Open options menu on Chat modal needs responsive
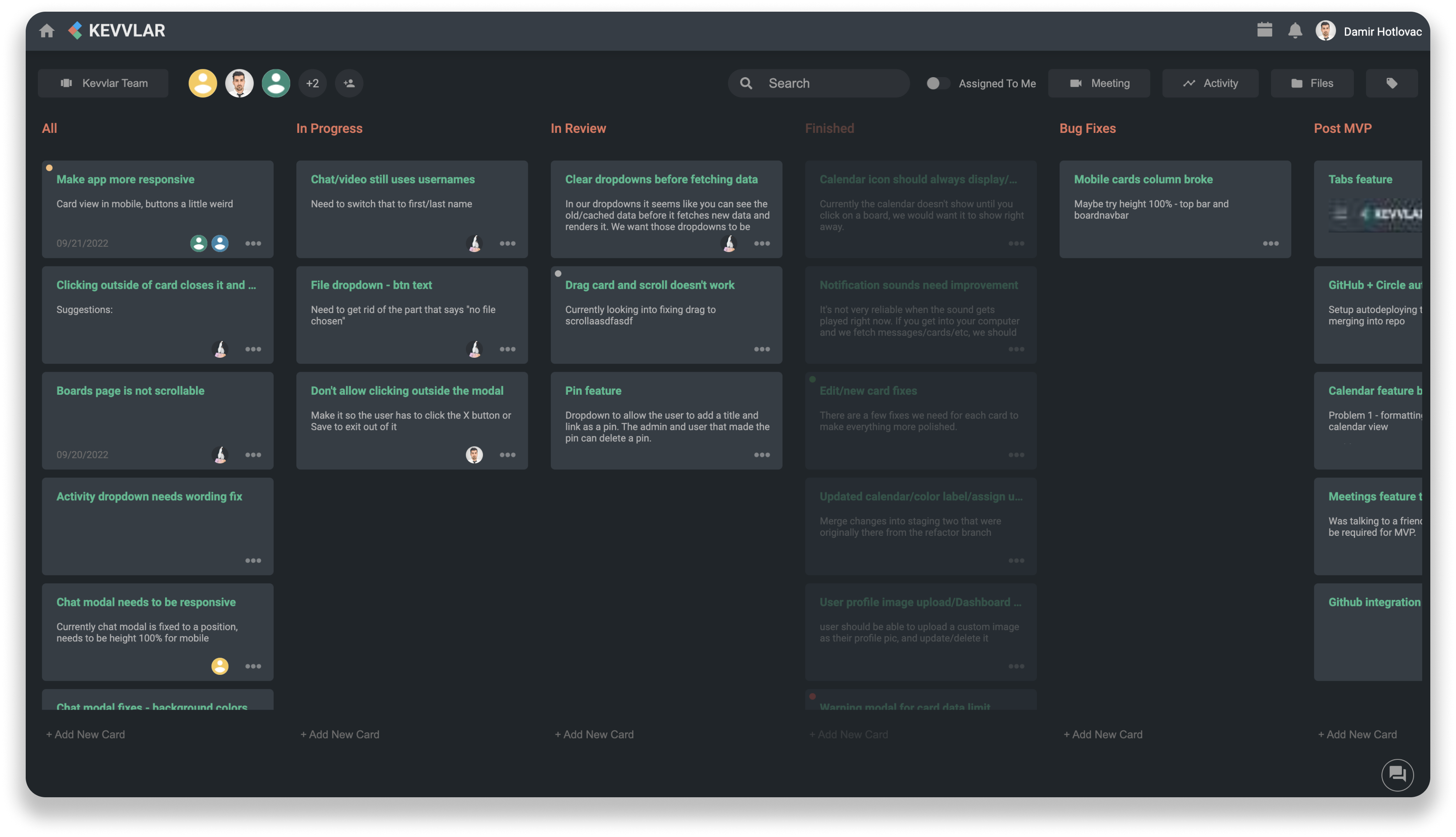The width and height of the screenshot is (1456, 837). [254, 666]
